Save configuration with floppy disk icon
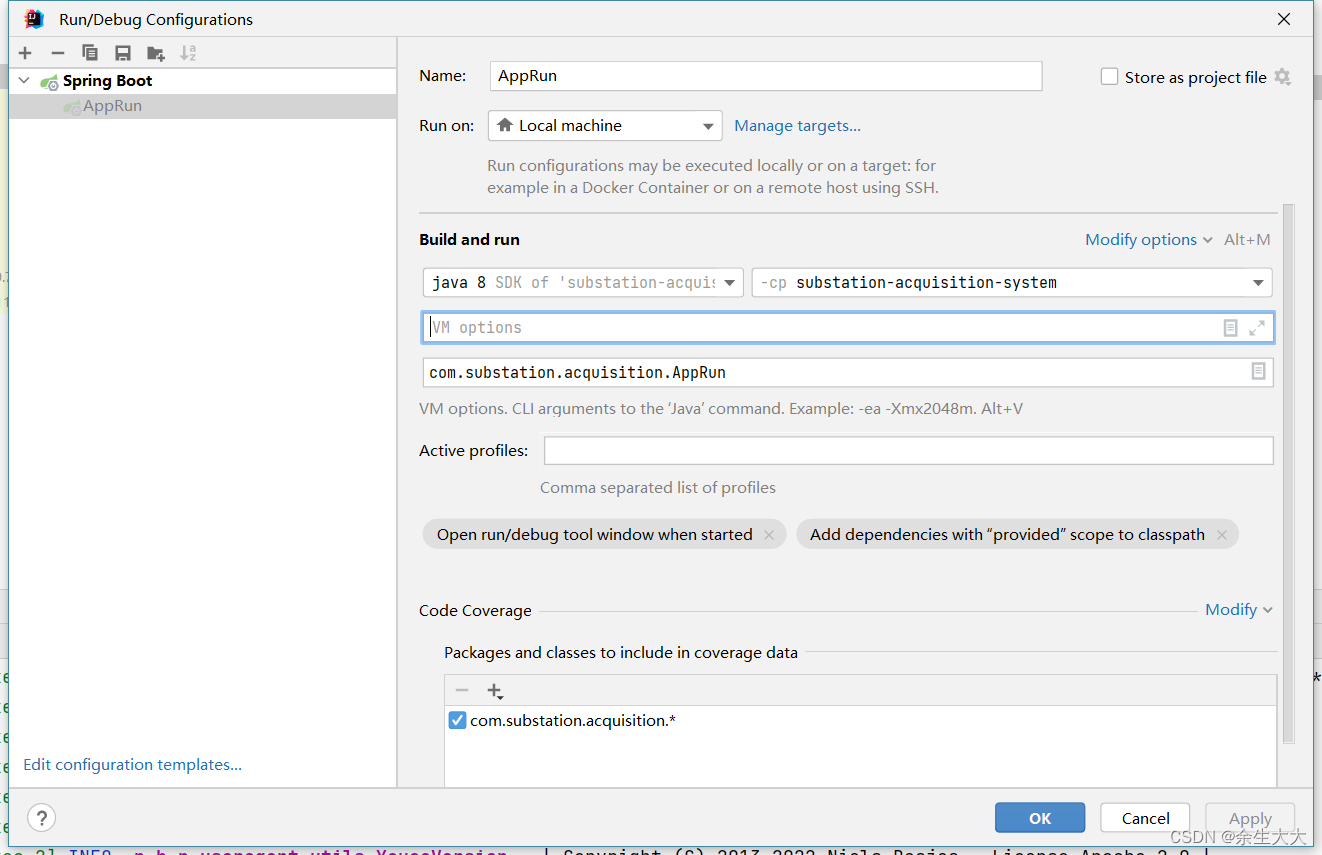The image size is (1322, 855). pyautogui.click(x=123, y=53)
